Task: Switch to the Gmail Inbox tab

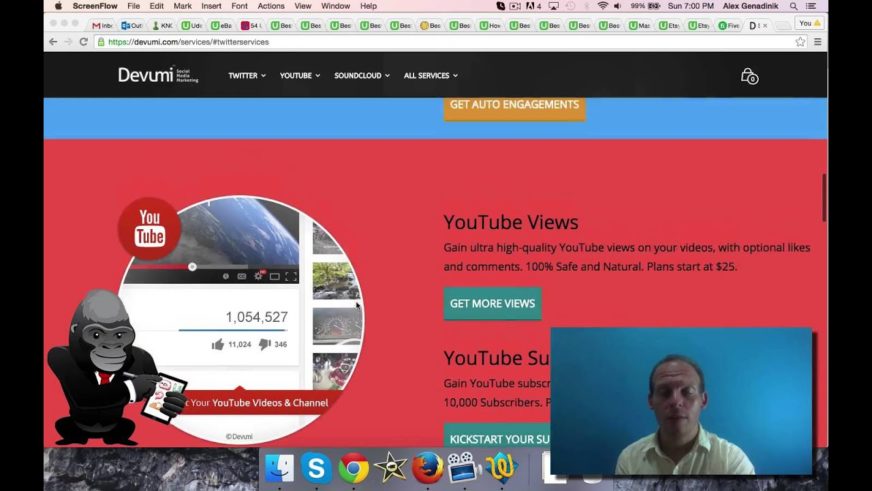Action: (x=102, y=26)
